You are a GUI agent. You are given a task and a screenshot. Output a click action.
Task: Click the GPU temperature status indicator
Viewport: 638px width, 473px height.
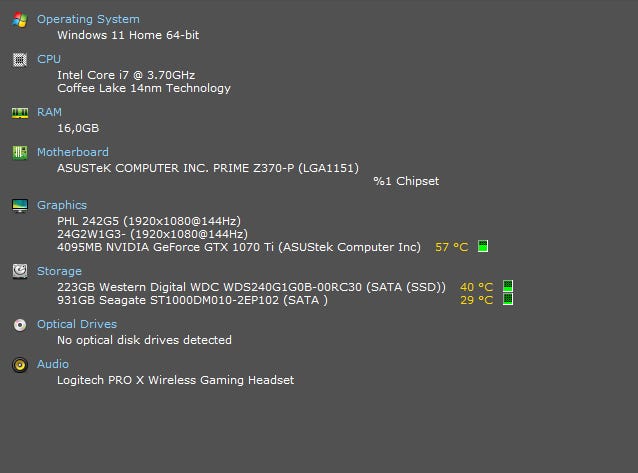(483, 246)
